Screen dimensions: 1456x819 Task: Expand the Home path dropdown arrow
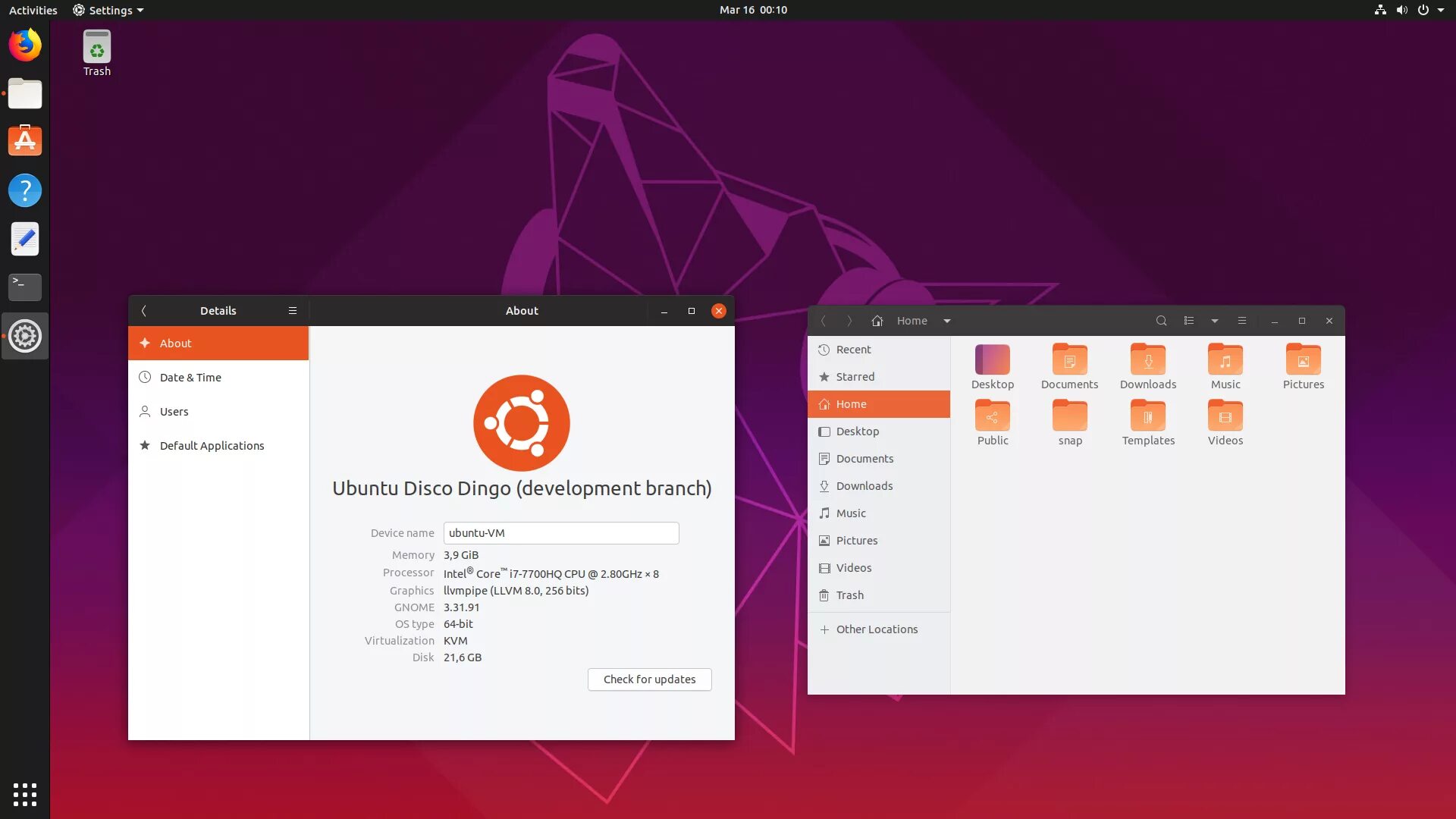pyautogui.click(x=947, y=321)
